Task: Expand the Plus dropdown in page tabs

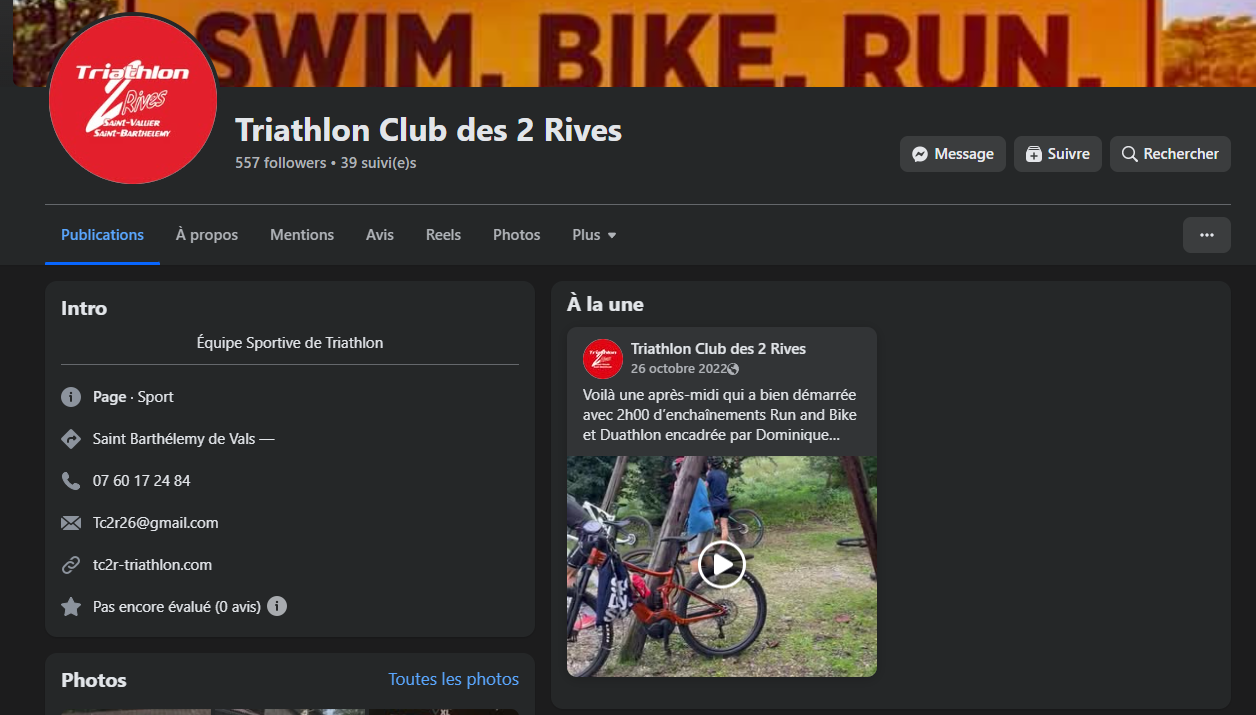Action: coord(594,235)
